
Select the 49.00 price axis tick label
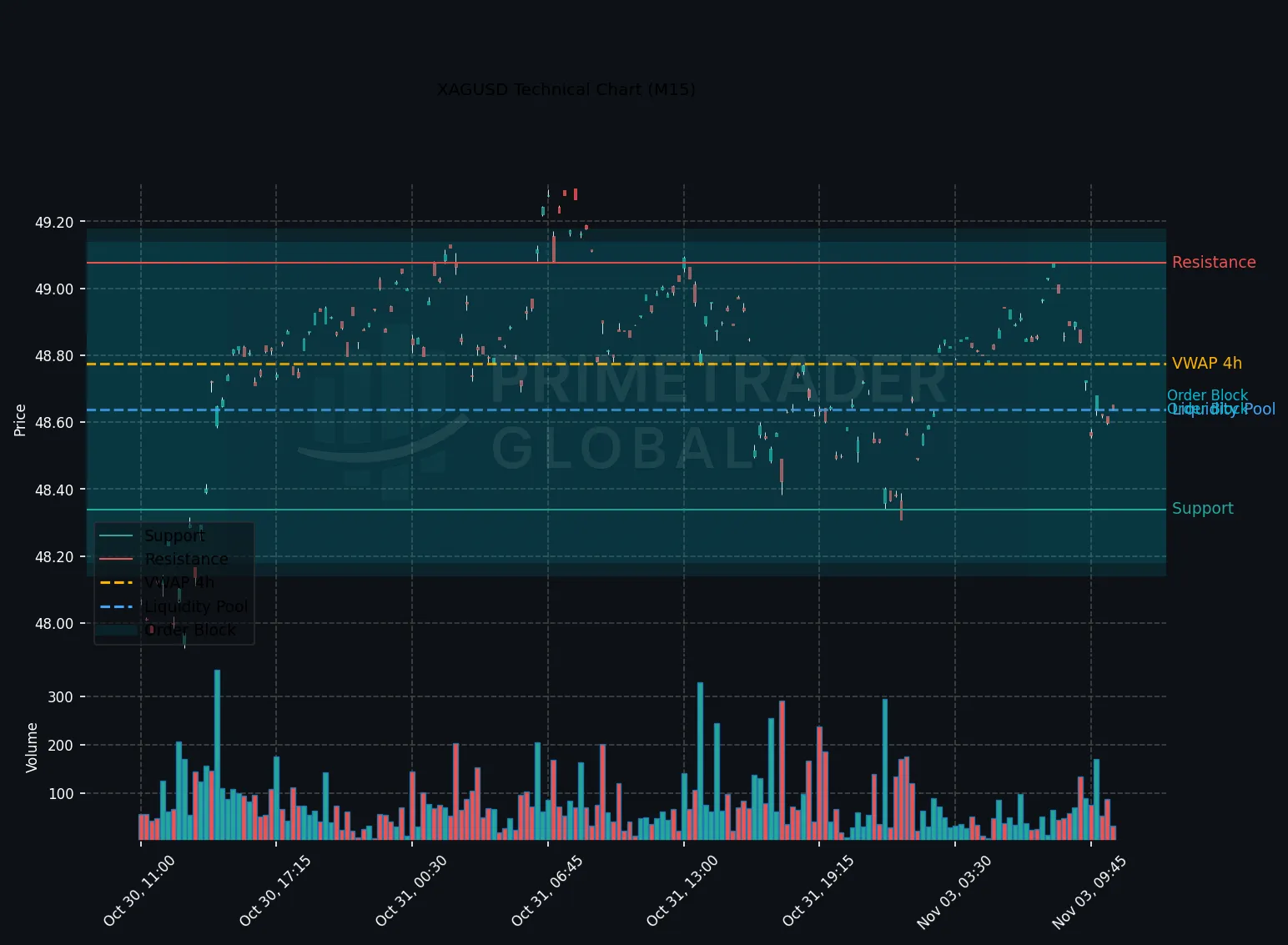click(x=54, y=289)
